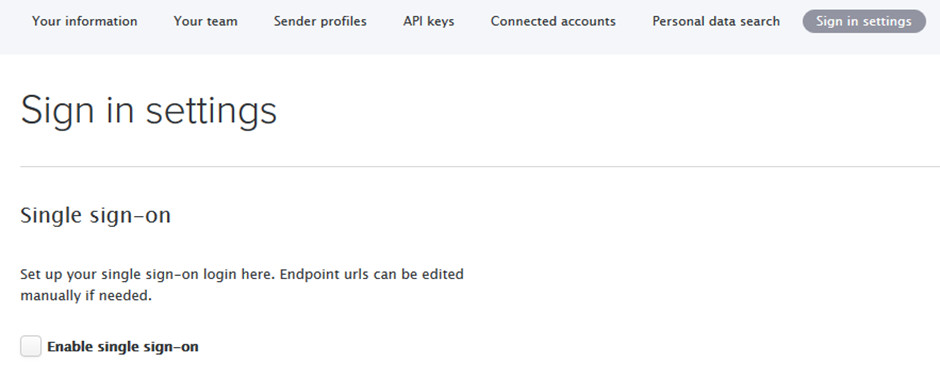
Task: Open the Your information tab
Action: [x=85, y=22]
